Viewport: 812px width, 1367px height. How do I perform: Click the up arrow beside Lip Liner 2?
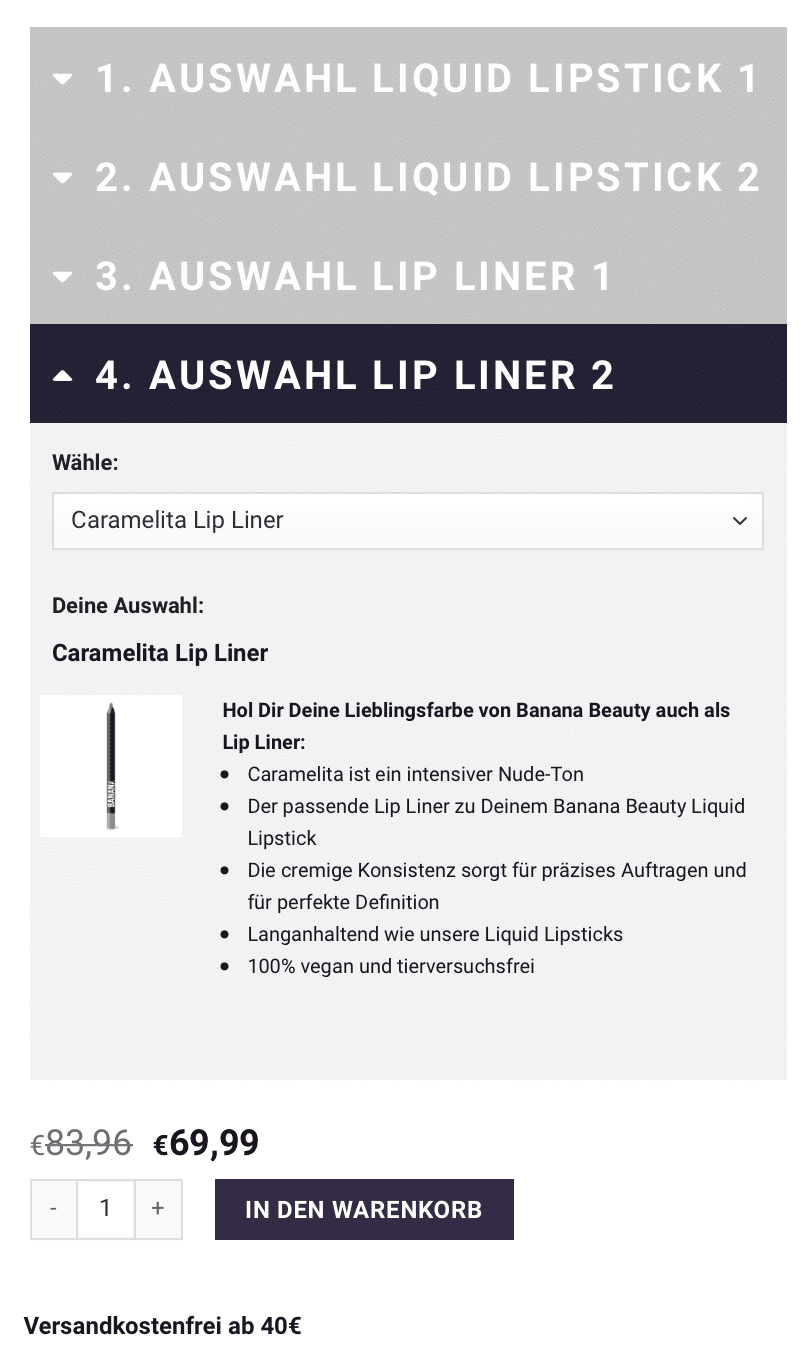point(63,375)
